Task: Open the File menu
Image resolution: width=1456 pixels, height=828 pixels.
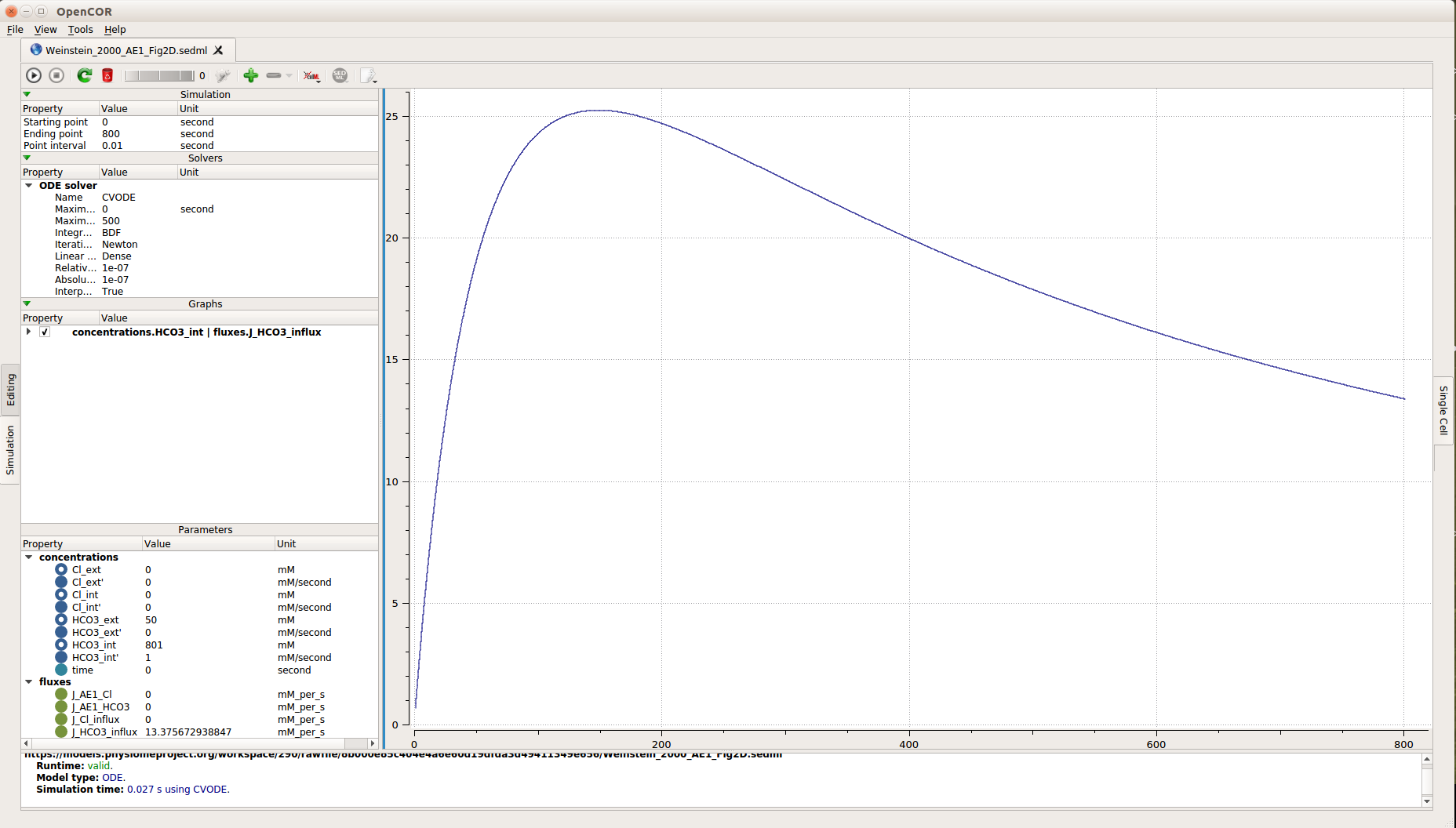Action: click(15, 30)
